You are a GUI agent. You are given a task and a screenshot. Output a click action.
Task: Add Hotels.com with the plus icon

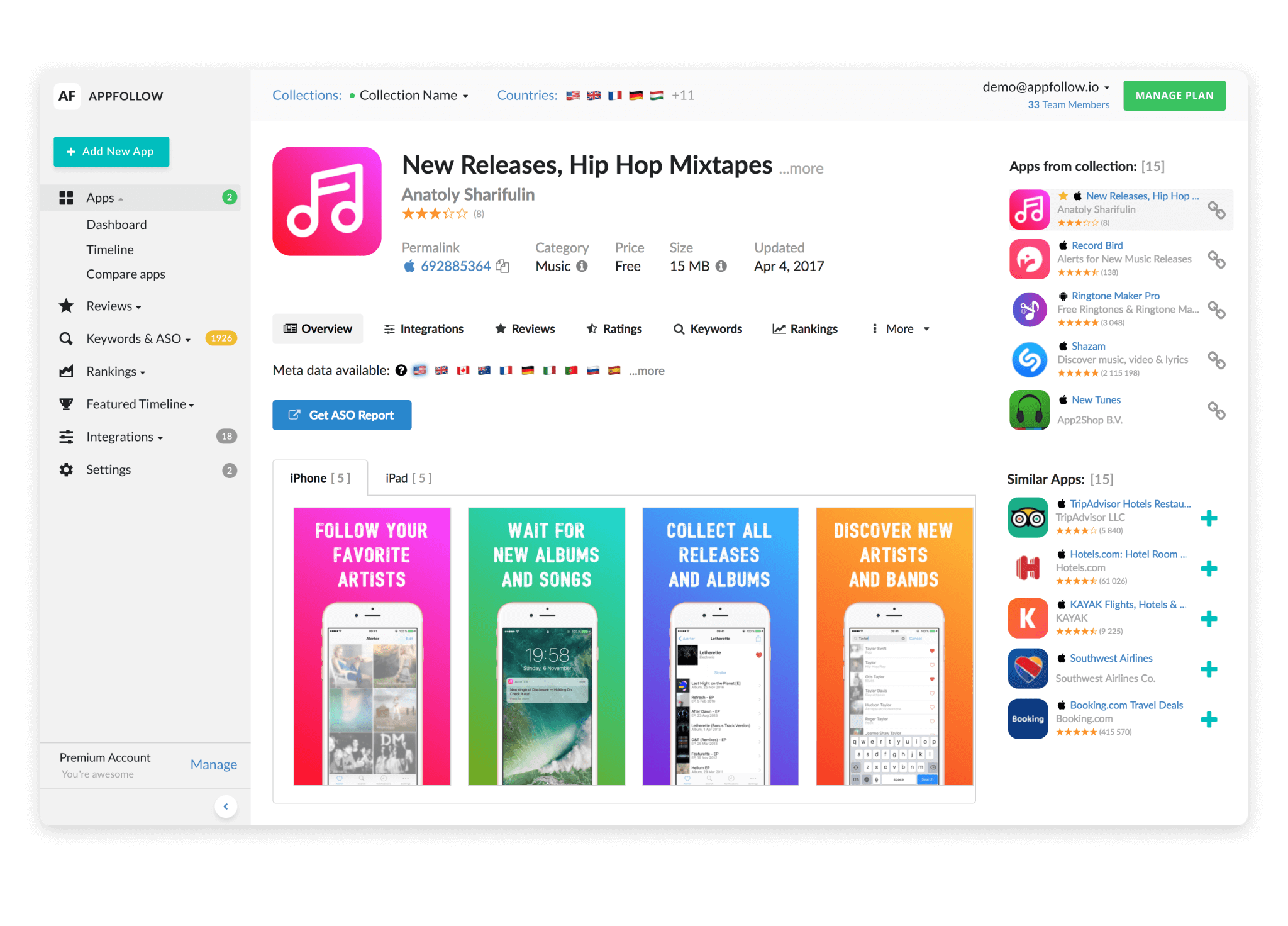[1209, 569]
